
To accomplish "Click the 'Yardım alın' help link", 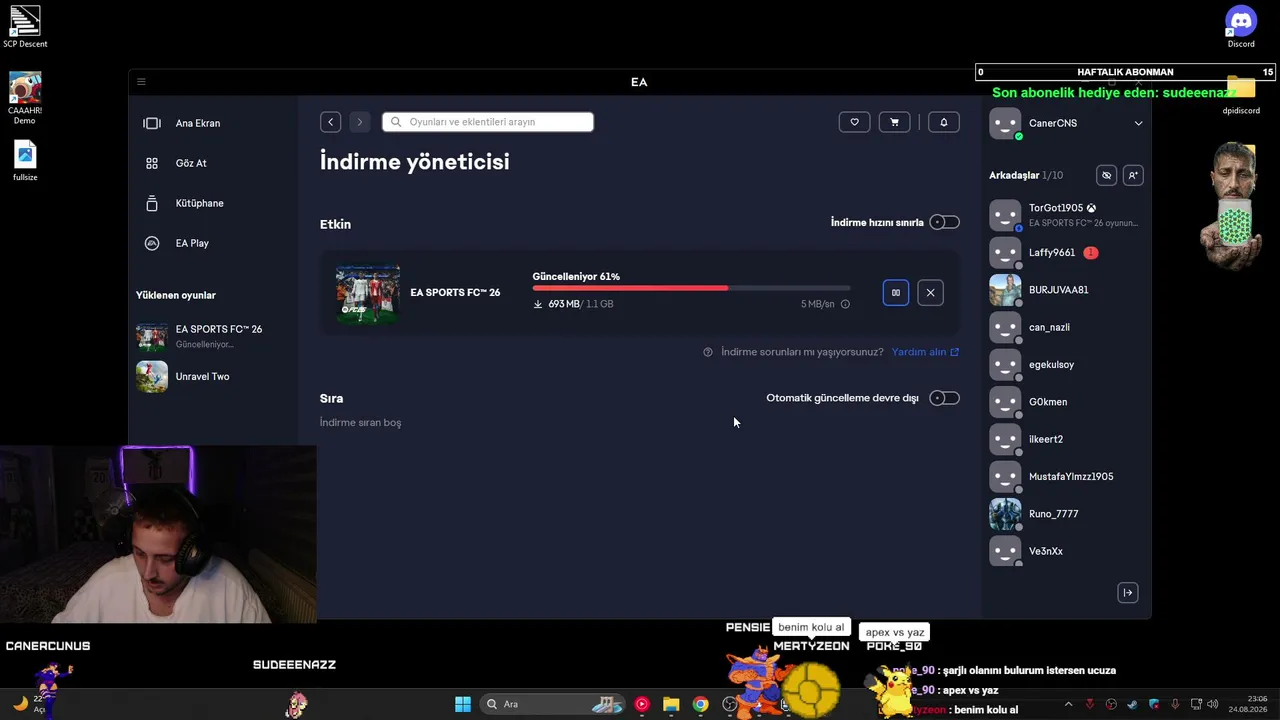I will 925,352.
